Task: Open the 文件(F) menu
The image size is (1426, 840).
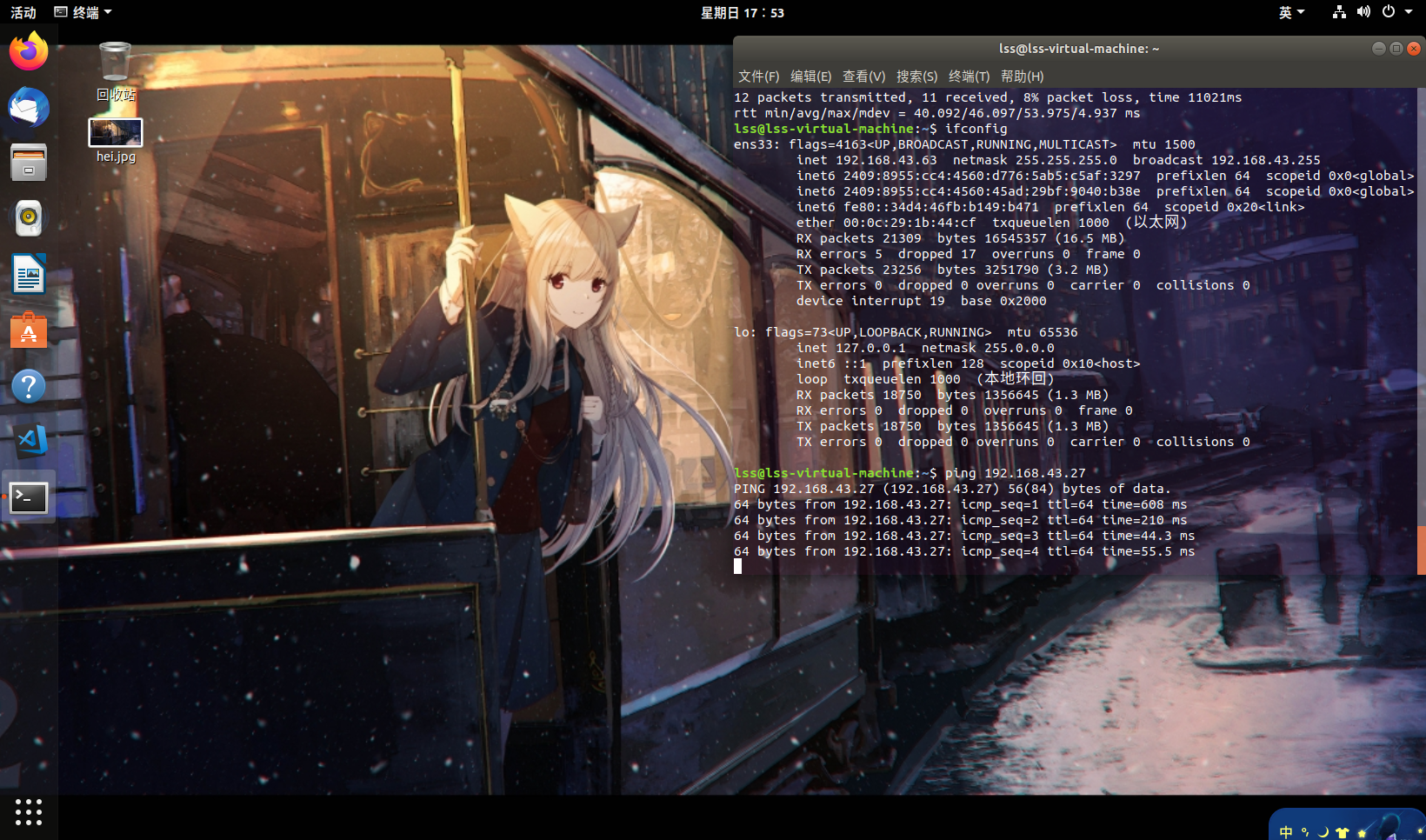Action: tap(759, 77)
